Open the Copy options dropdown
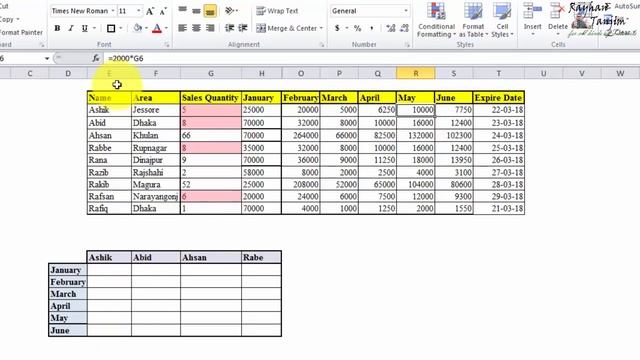 (x=18, y=19)
